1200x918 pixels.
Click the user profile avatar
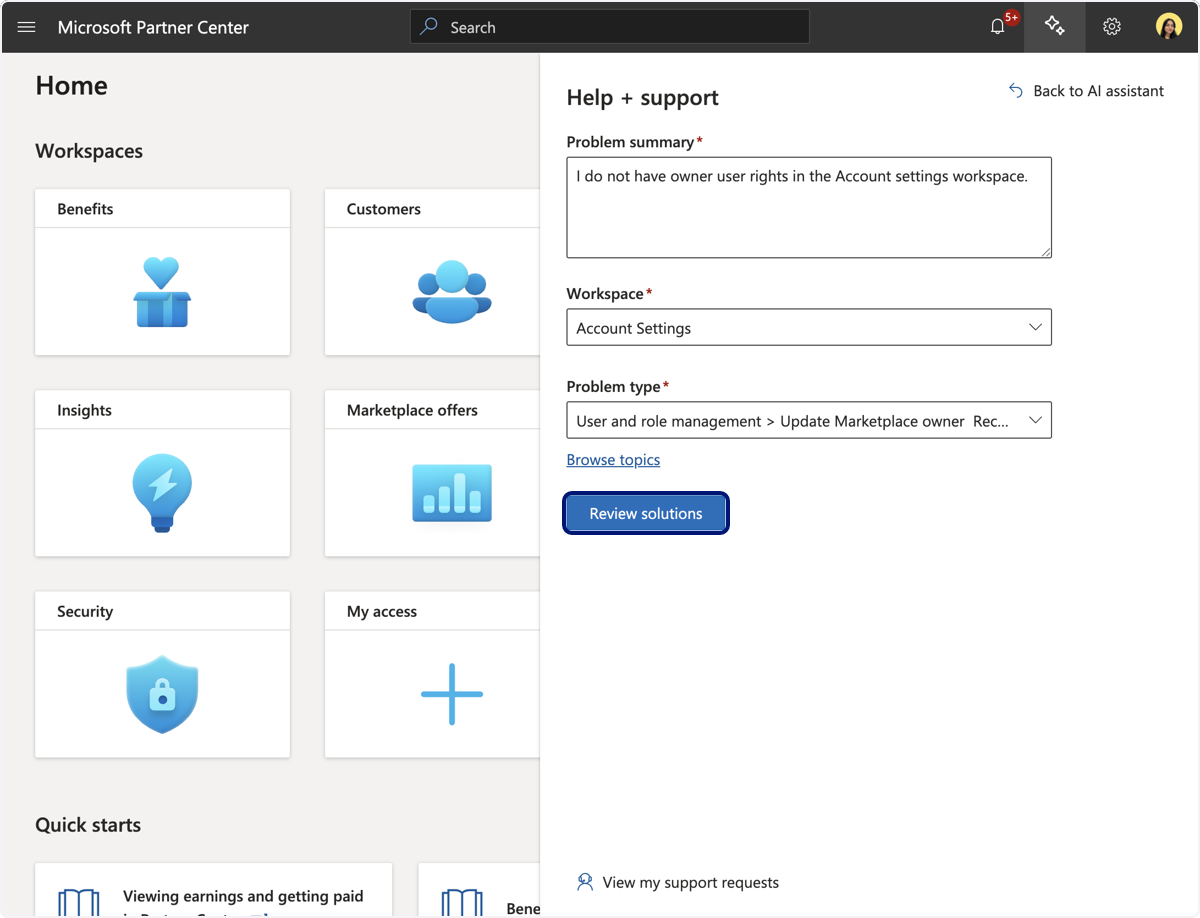coord(1168,27)
